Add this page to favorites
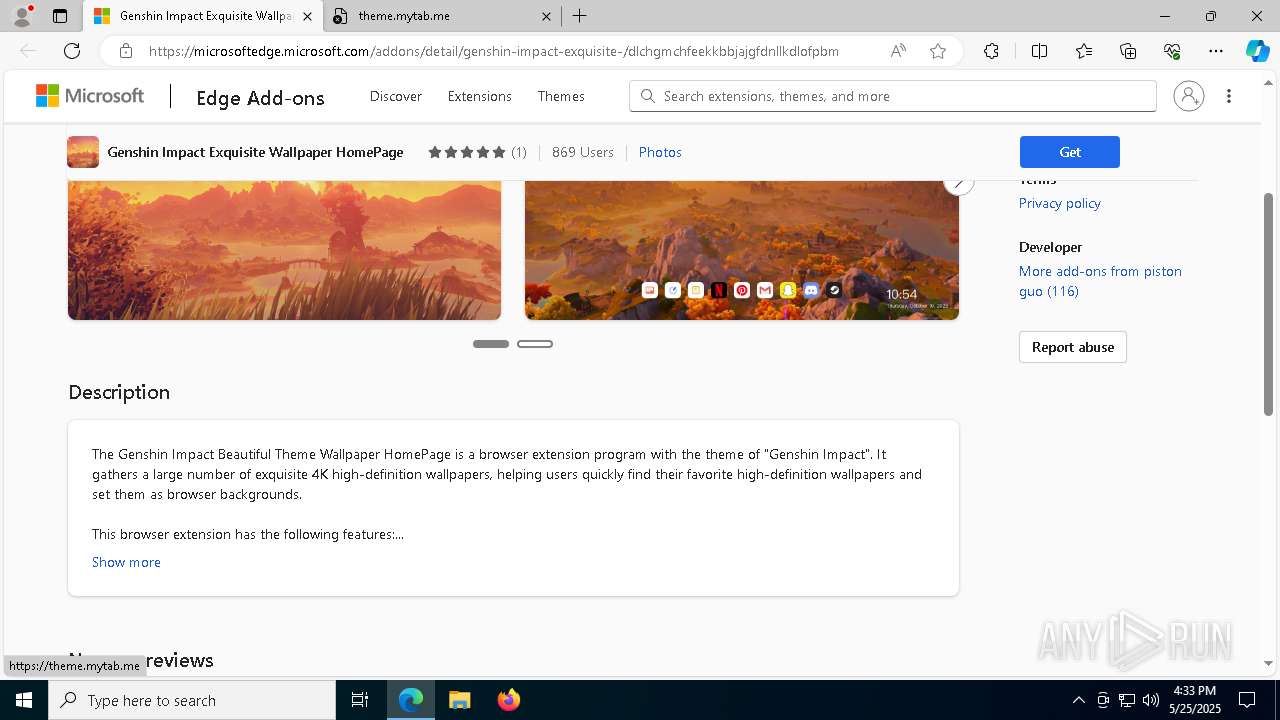The width and height of the screenshot is (1280, 720). 938,51
